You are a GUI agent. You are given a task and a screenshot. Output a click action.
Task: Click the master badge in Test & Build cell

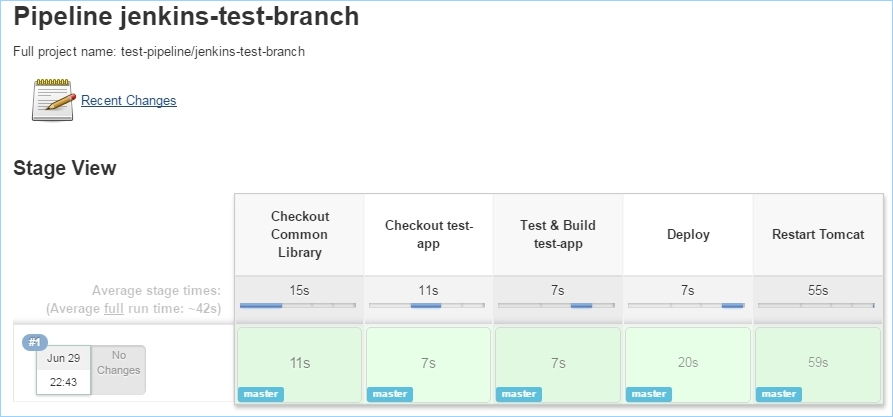click(519, 394)
